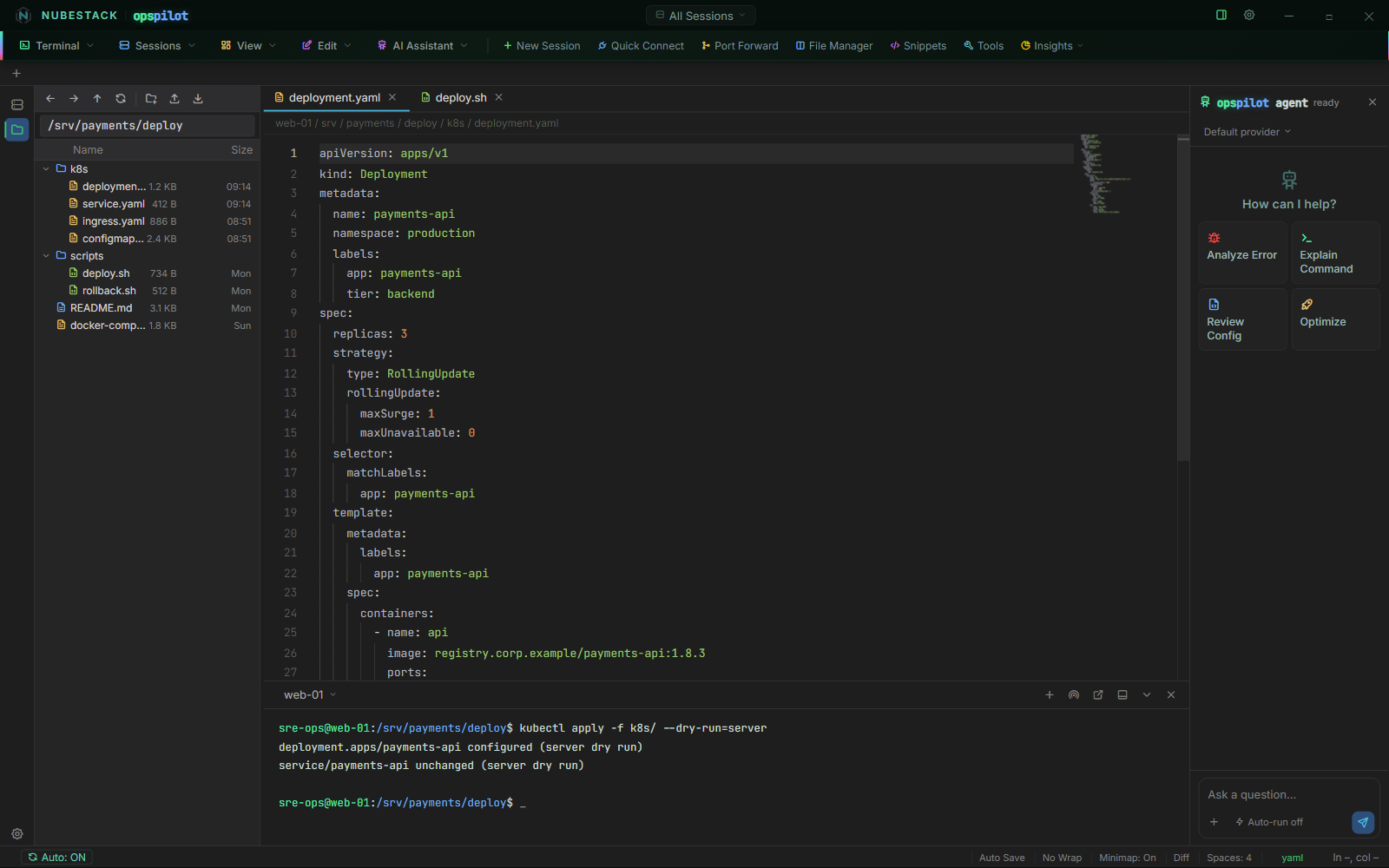Open the AI Assistant menu dropdown
1389x868 pixels.
423,46
